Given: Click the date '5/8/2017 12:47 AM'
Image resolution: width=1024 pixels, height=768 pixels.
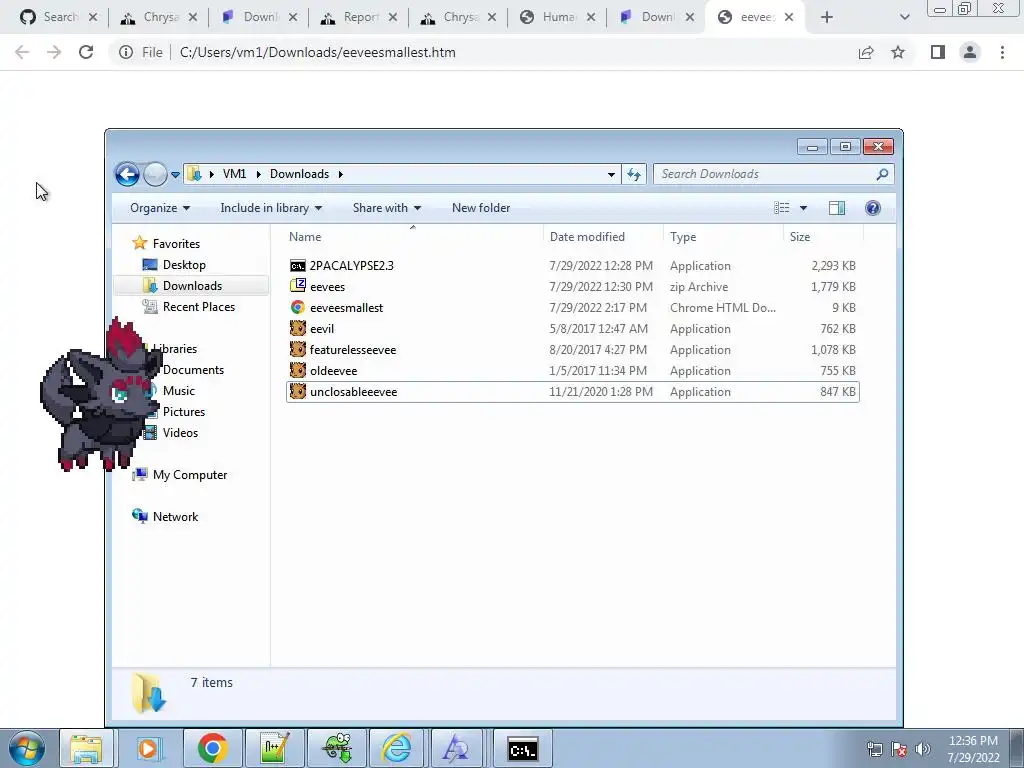Looking at the screenshot, I should [x=598, y=328].
